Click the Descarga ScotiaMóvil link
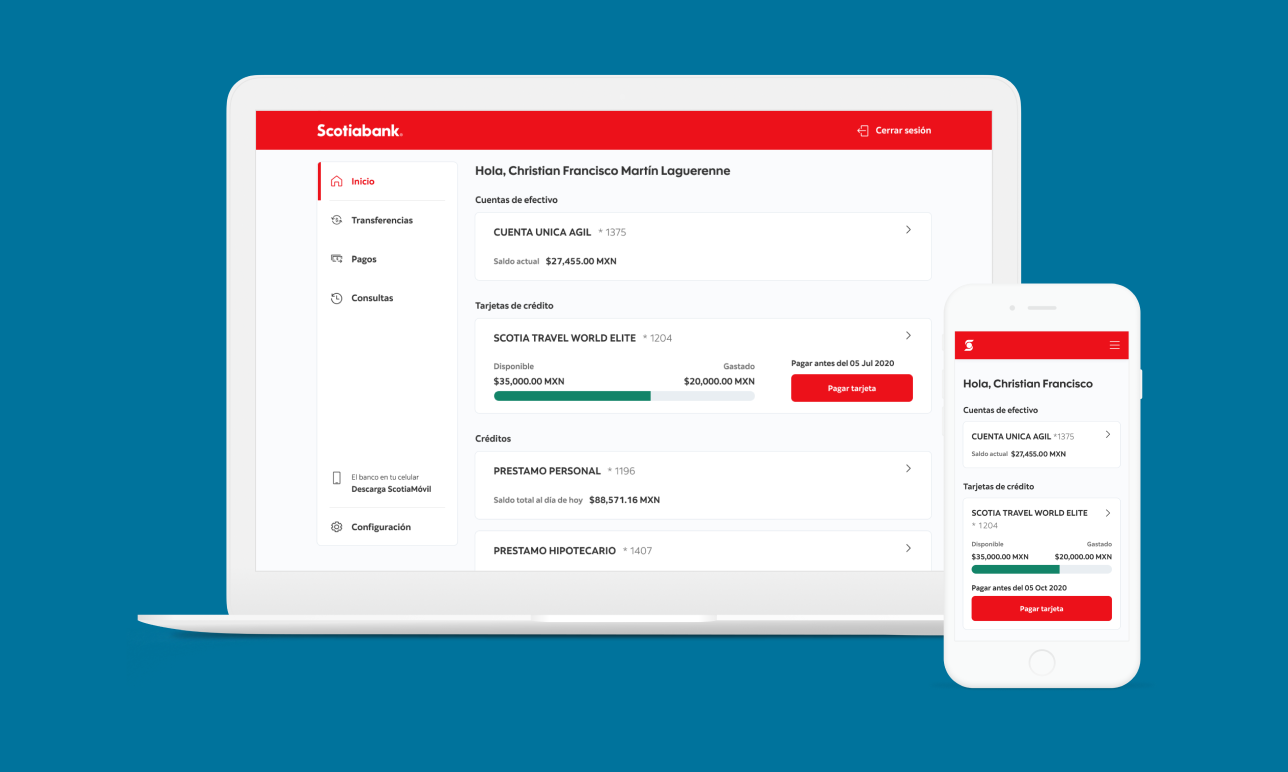This screenshot has height=772, width=1288. [x=391, y=489]
